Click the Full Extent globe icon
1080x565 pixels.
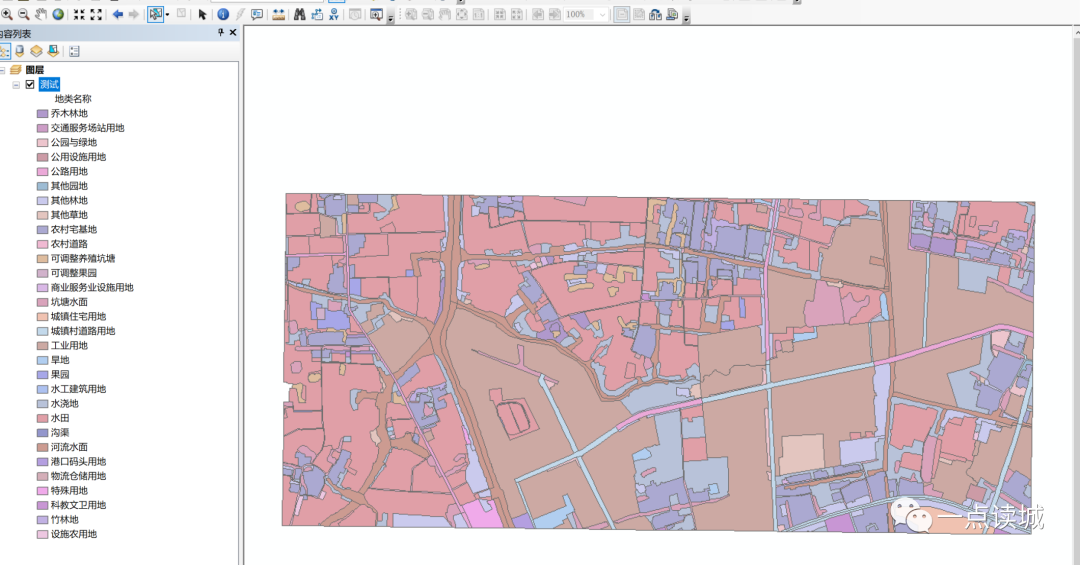click(x=58, y=15)
